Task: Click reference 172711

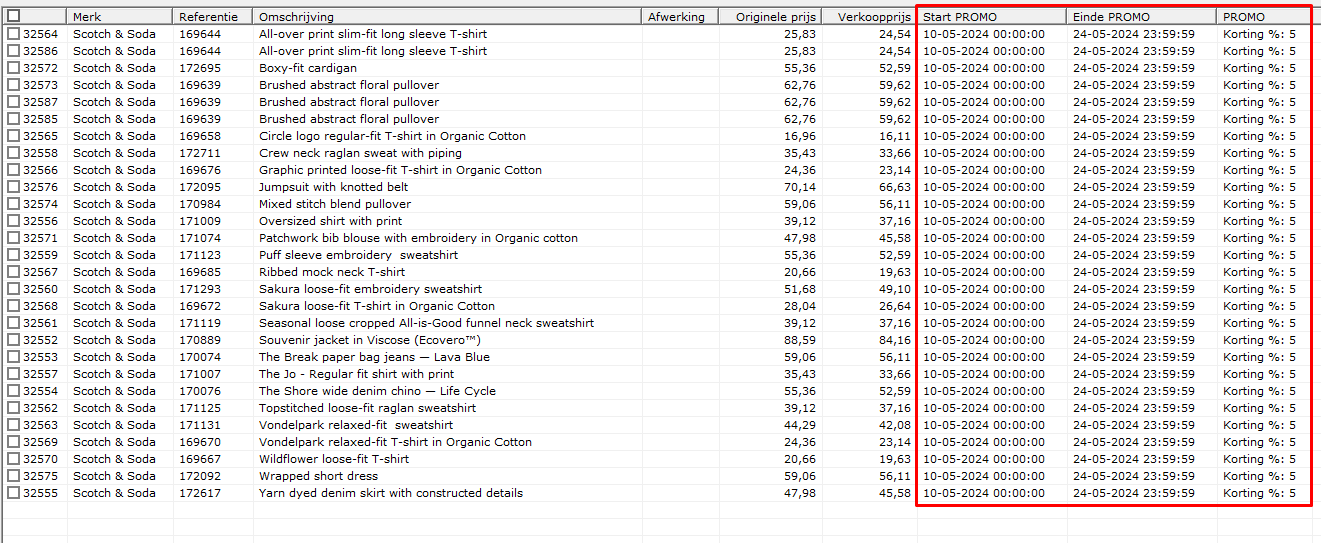Action: point(200,153)
